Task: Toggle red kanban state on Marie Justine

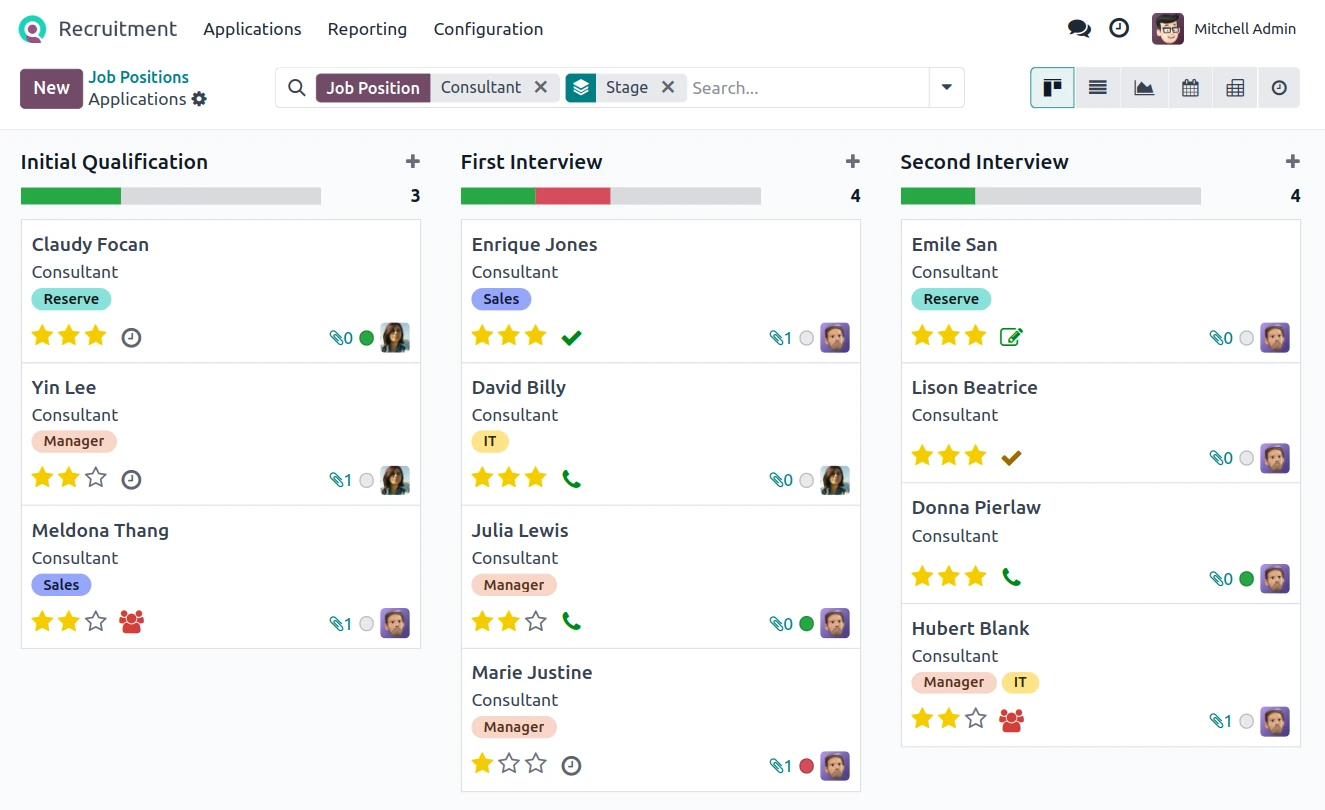Action: [806, 766]
